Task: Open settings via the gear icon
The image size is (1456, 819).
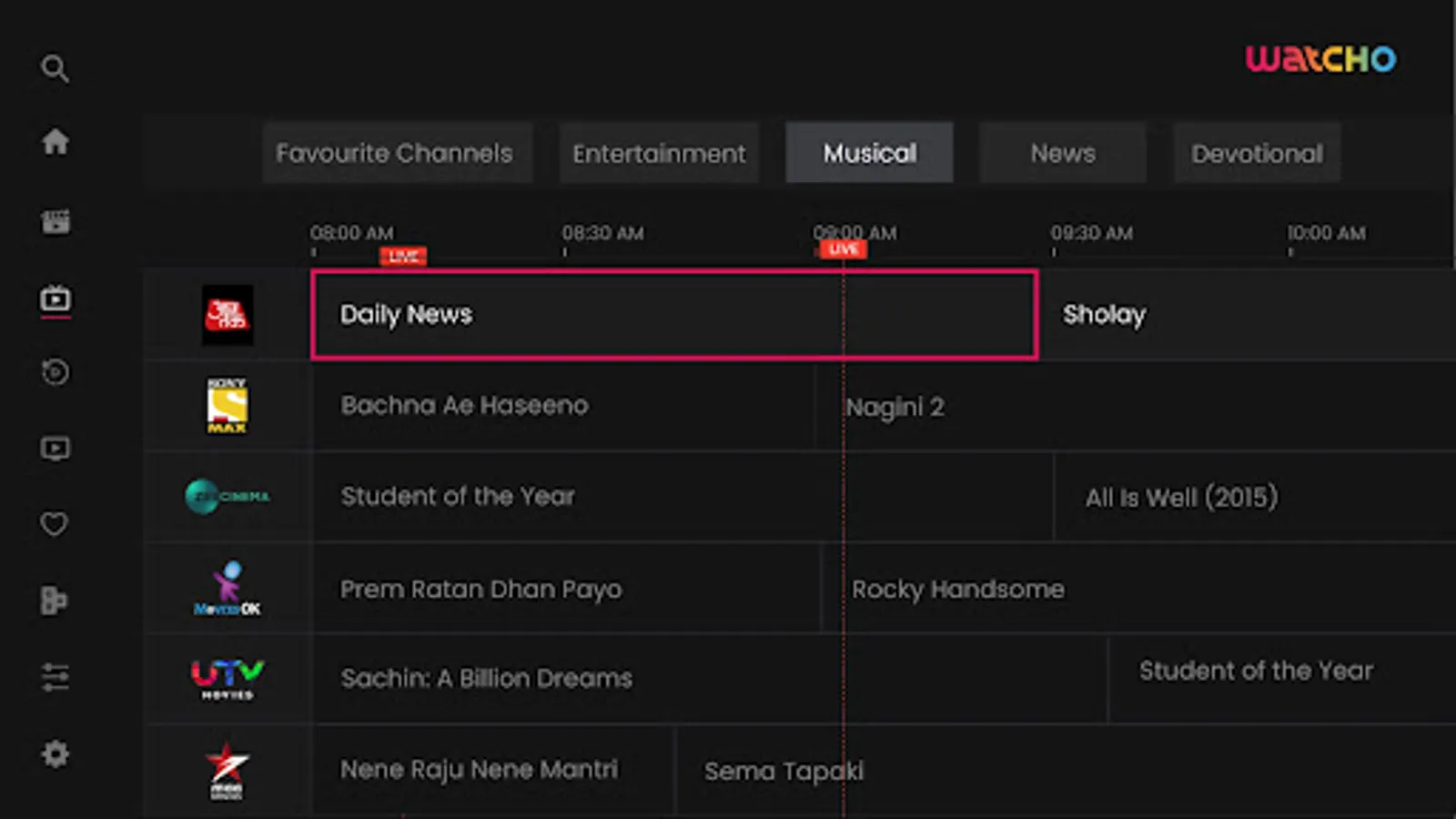Action: 55,753
